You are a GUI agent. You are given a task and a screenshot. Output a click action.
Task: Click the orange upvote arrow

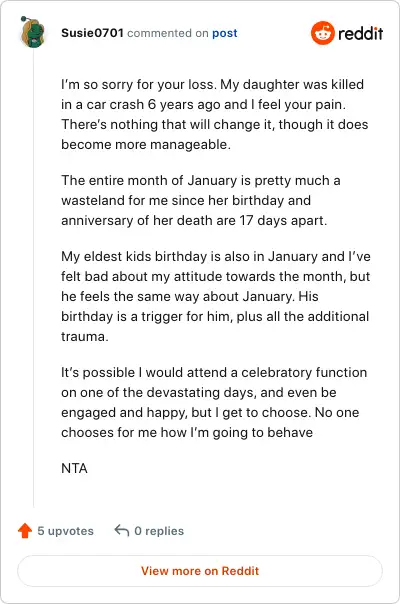pos(25,530)
